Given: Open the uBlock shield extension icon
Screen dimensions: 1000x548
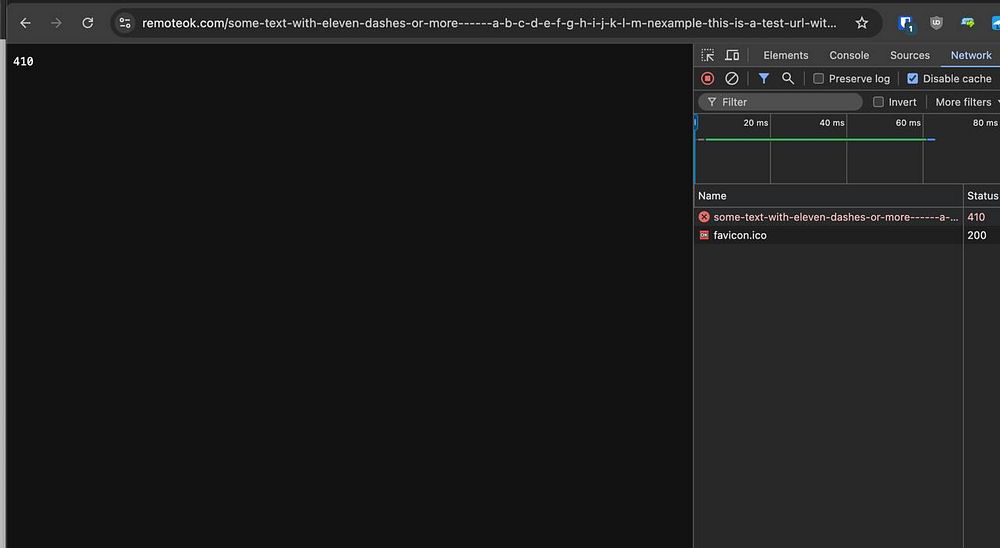Looking at the screenshot, I should [936, 23].
